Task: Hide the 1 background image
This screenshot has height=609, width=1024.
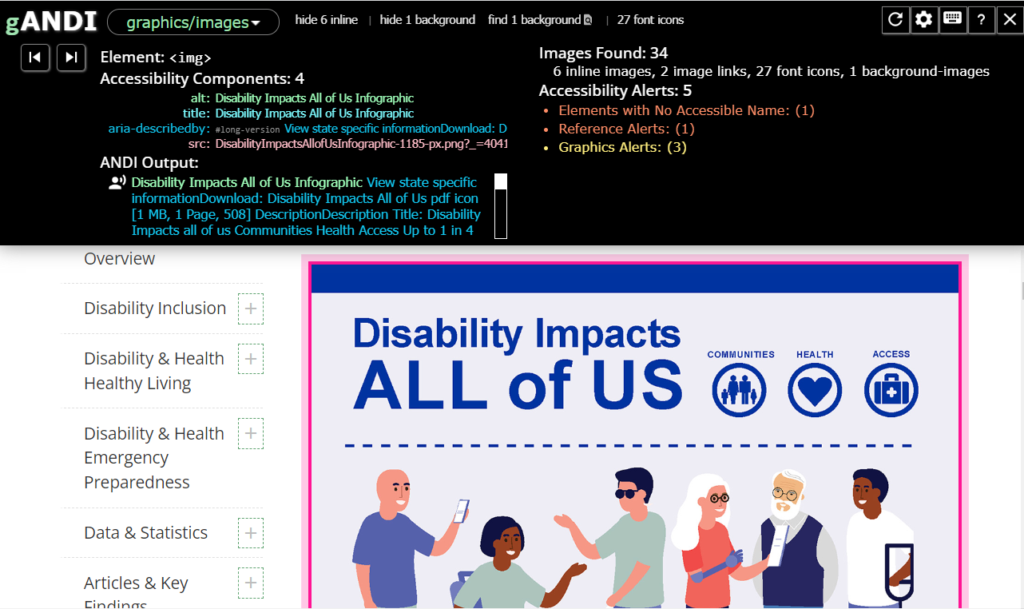Action: [427, 19]
